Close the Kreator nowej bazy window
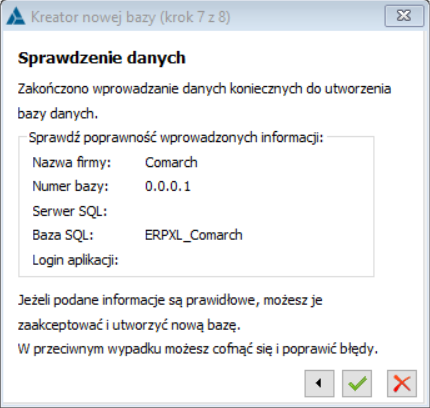Image resolution: width=430 pixels, height=408 pixels. pyautogui.click(x=404, y=15)
